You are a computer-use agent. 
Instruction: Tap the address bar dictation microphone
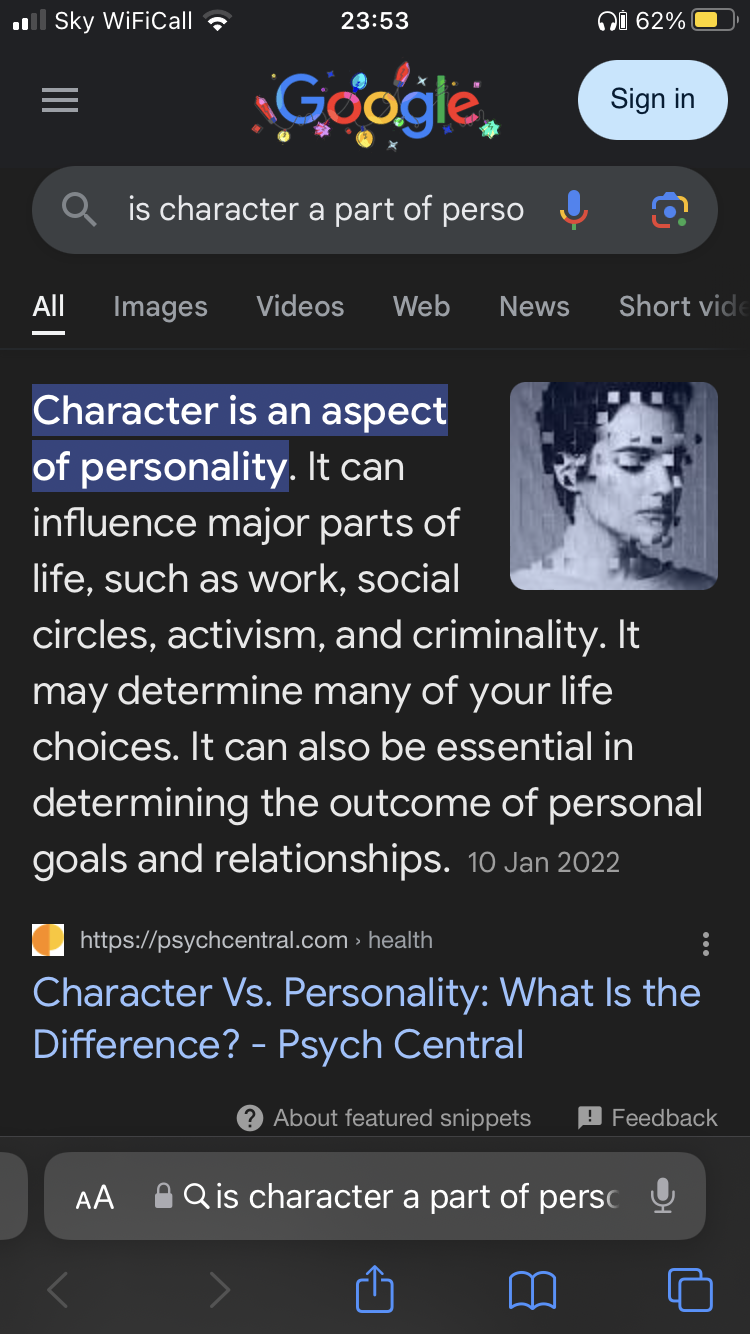coord(661,1196)
